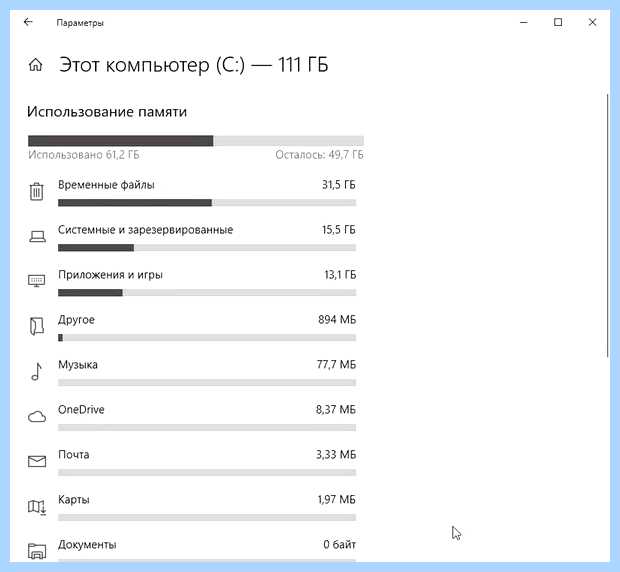The height and width of the screenshot is (572, 620).
Task: Click the 0 байт size value
Action: click(339, 545)
